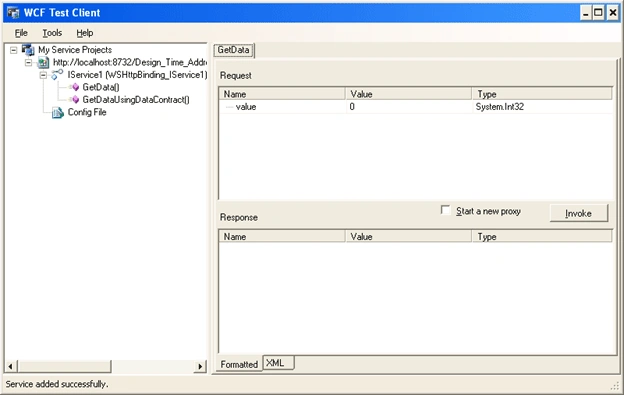The height and width of the screenshot is (395, 624).
Task: Select the GetDataUsingDataContract() operation label
Action: tap(136, 99)
